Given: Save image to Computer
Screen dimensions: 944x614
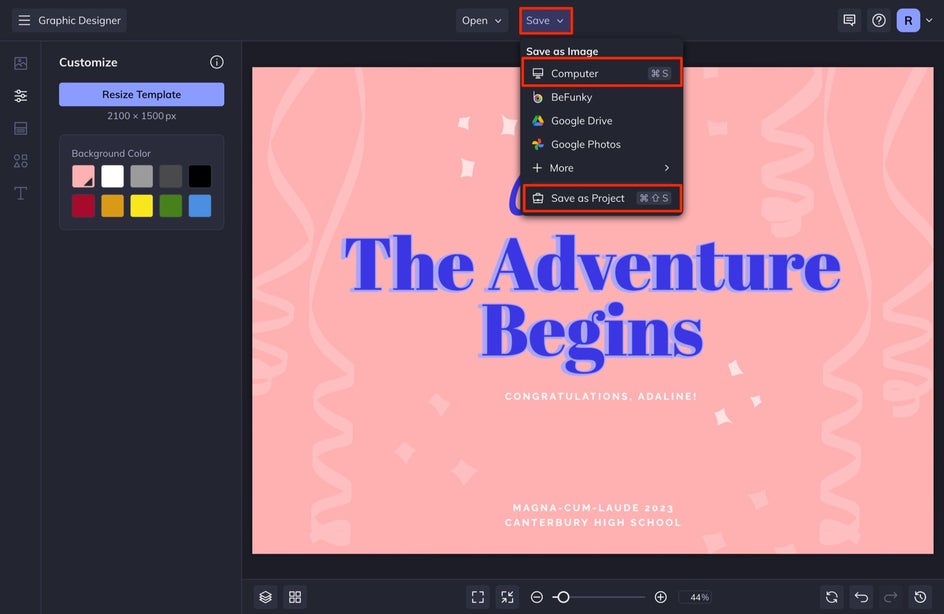Looking at the screenshot, I should coord(601,73).
